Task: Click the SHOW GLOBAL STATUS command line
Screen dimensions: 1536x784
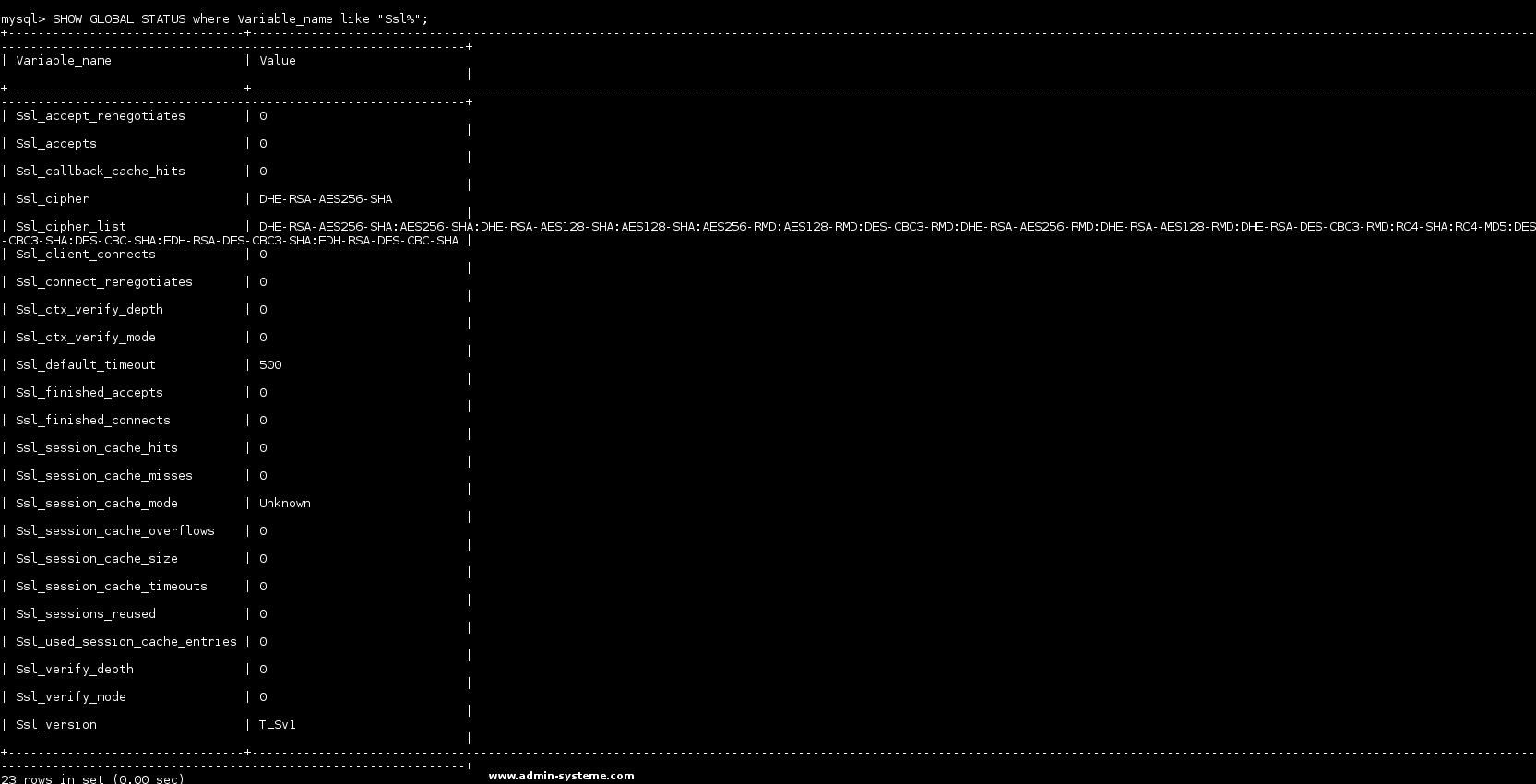Action: tap(215, 18)
